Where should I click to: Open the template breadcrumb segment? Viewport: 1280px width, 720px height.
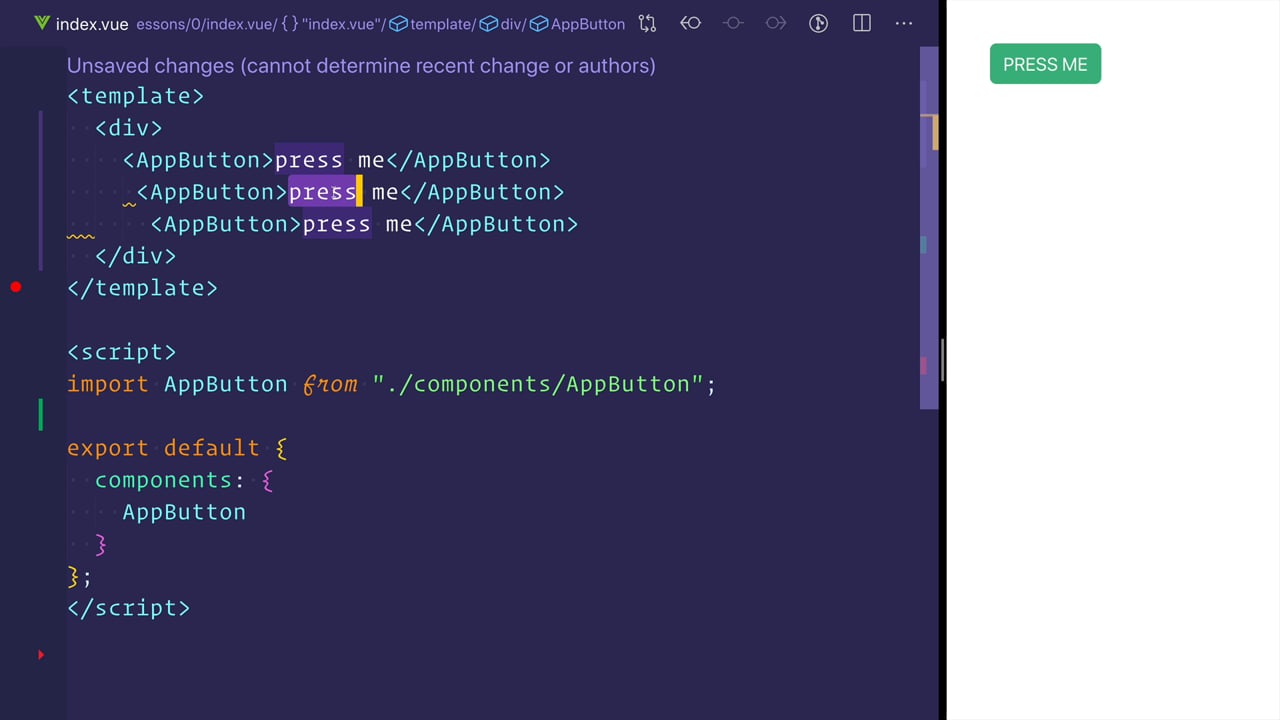432,24
